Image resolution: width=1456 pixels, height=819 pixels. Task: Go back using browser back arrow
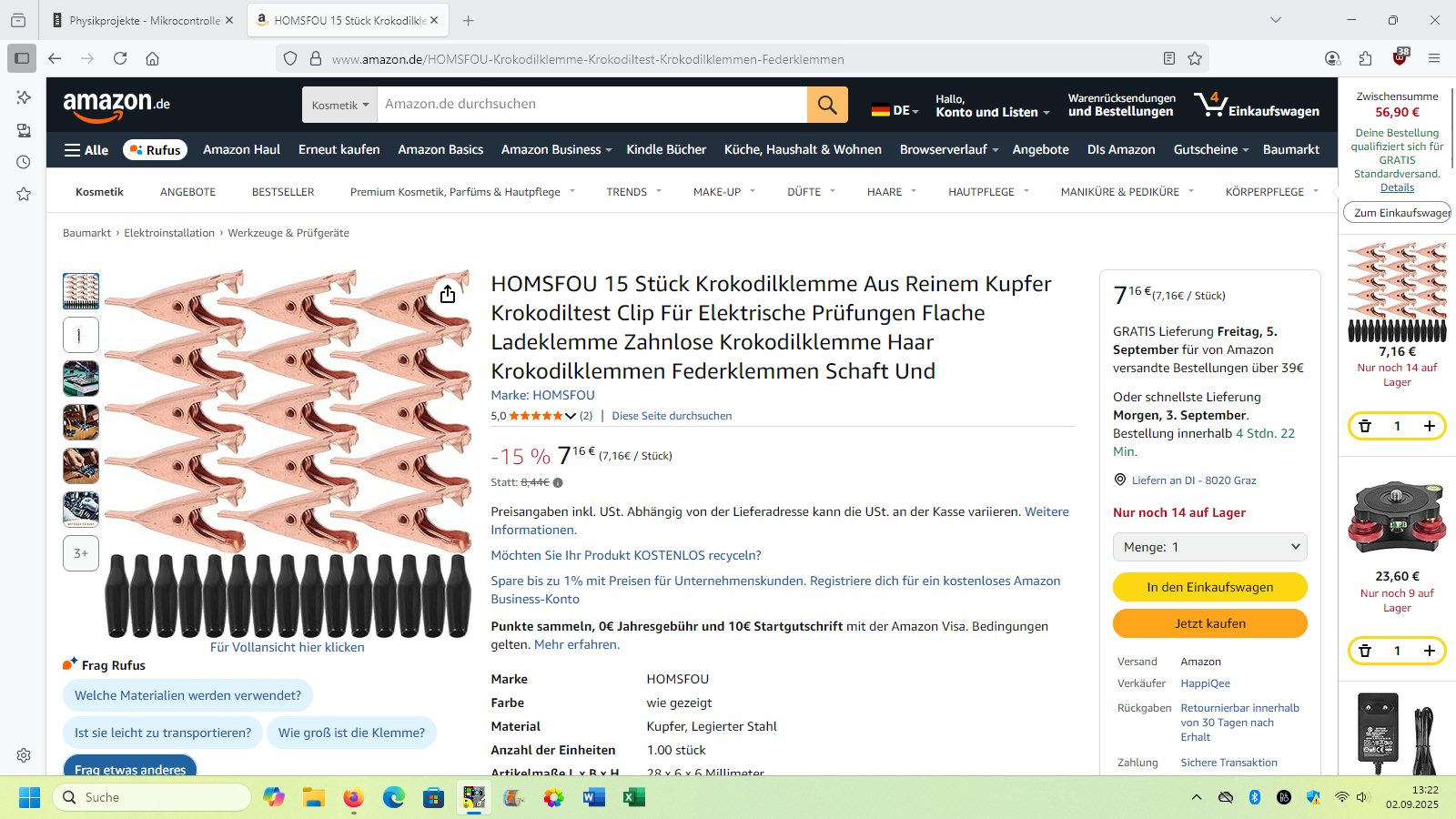(55, 58)
